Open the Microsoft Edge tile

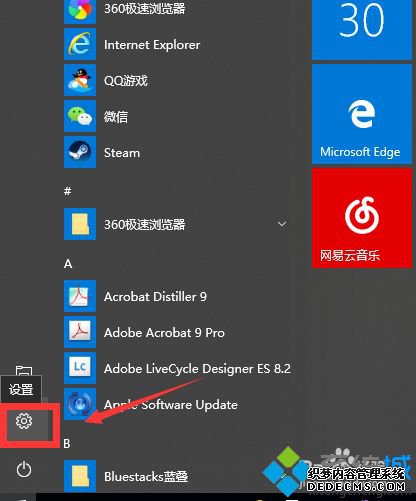362,114
